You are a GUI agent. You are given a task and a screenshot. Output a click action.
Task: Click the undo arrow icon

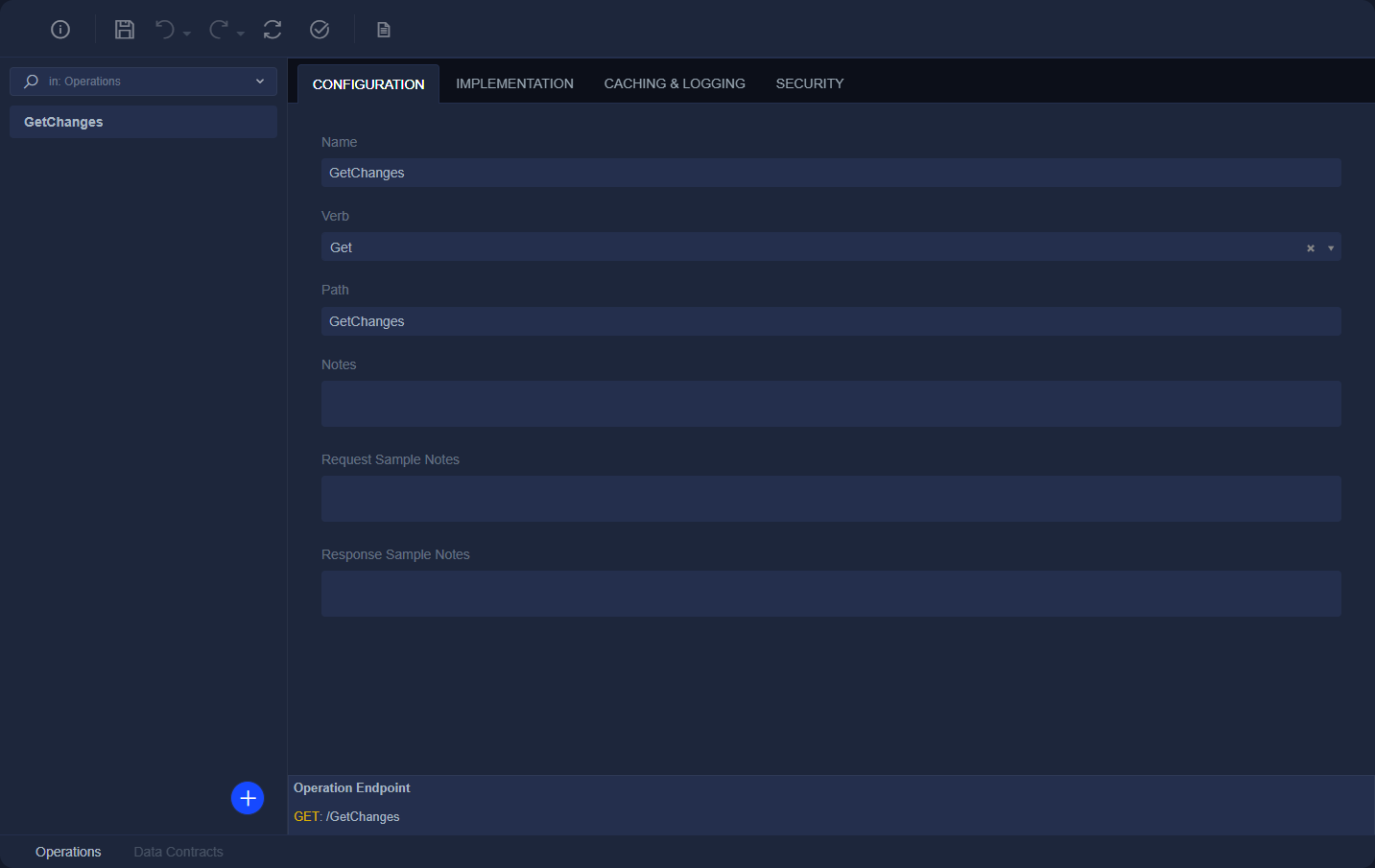(x=165, y=30)
